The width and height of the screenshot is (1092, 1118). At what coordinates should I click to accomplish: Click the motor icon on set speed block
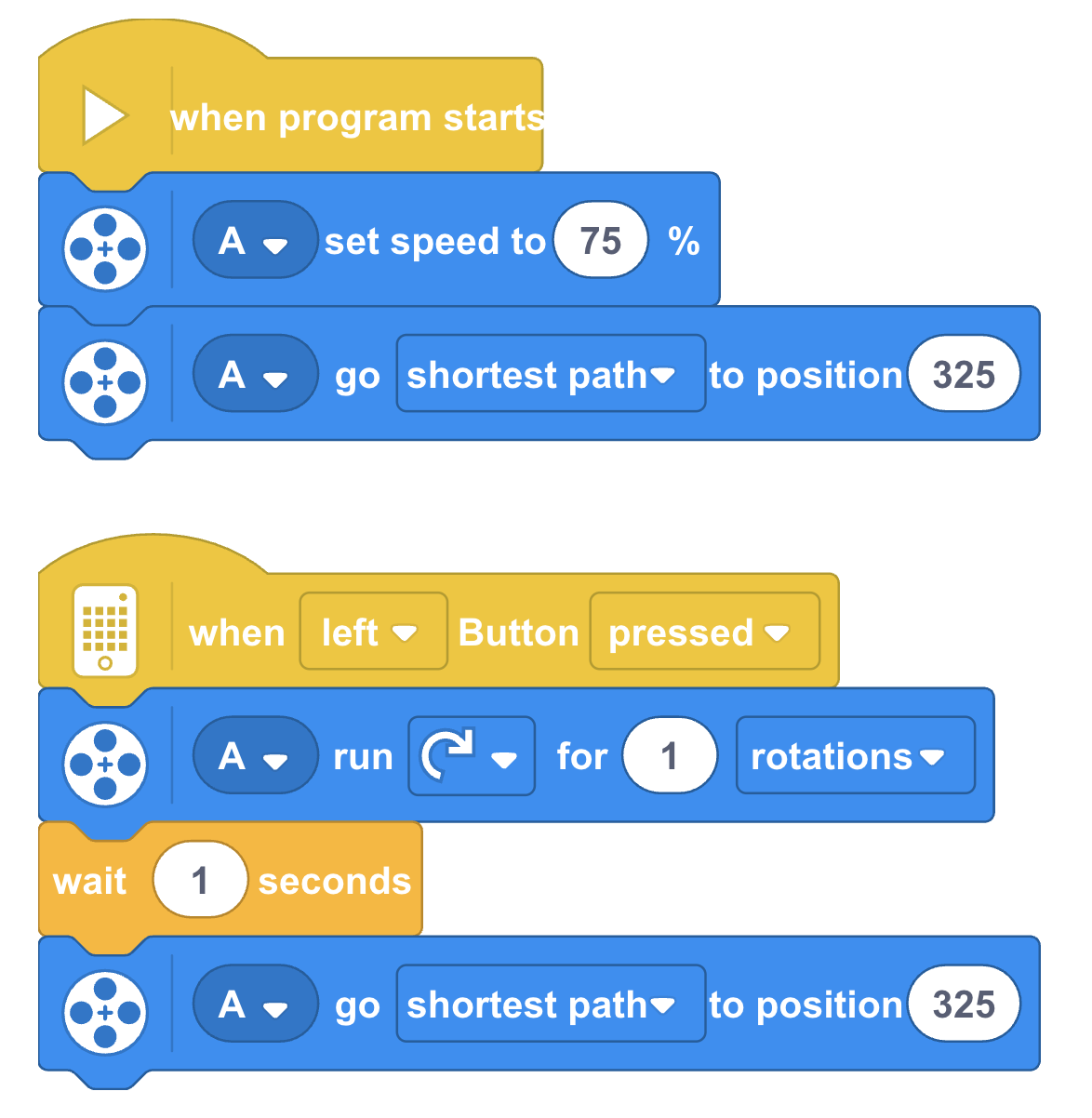[105, 248]
